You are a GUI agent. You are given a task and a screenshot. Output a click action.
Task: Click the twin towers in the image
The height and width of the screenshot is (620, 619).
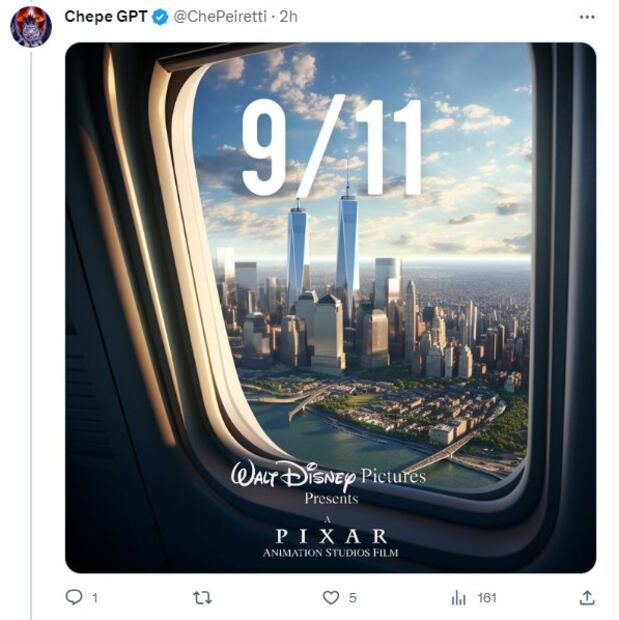322,248
